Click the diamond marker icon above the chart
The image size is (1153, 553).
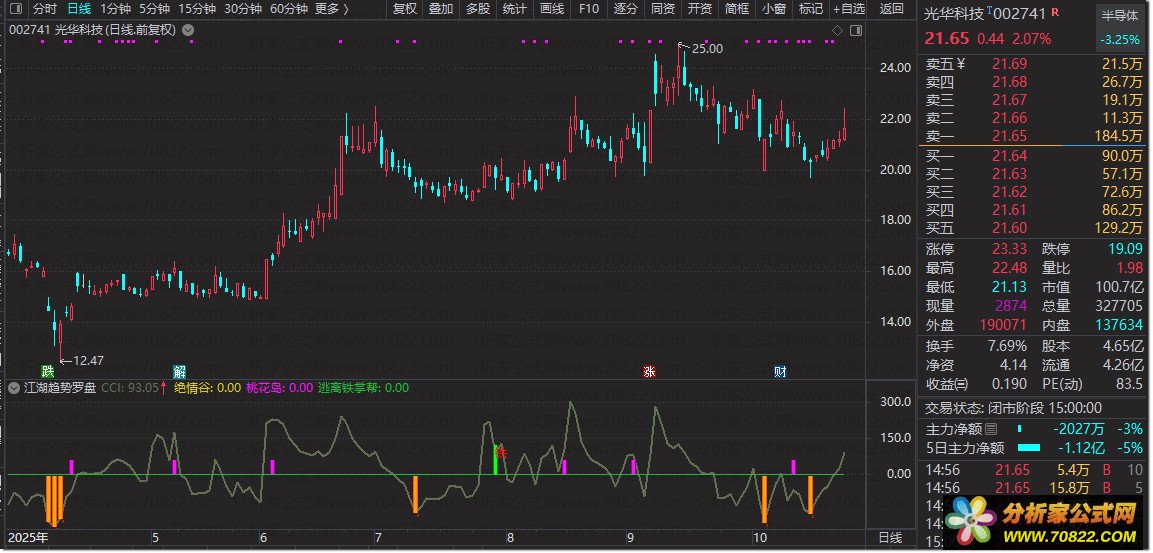pyautogui.click(x=837, y=30)
